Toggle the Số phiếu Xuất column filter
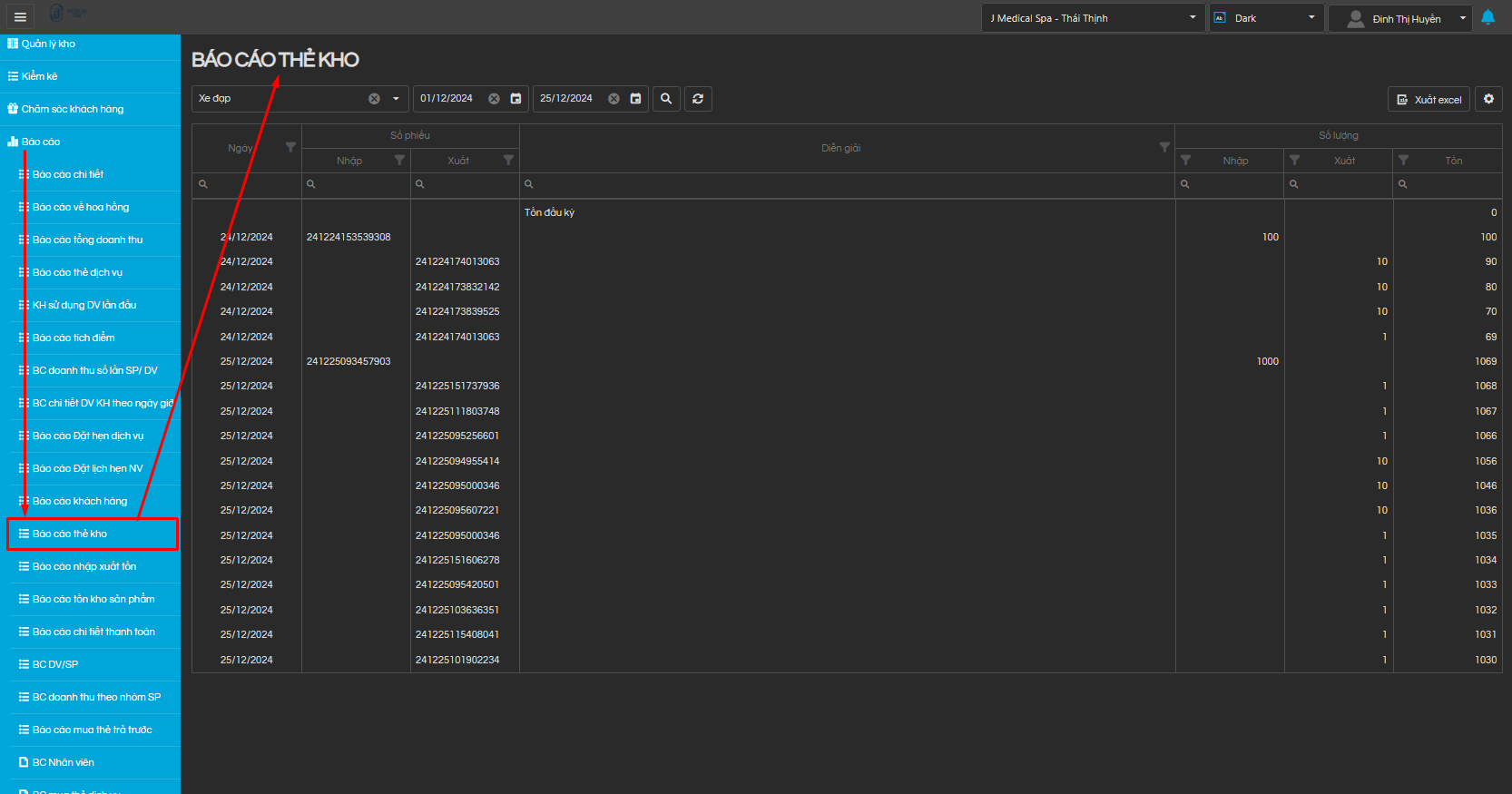The image size is (1512, 794). [x=508, y=161]
